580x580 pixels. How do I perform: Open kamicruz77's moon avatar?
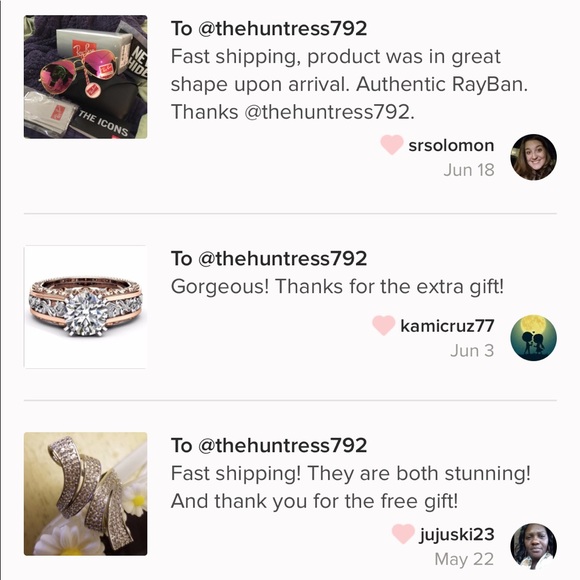(x=533, y=338)
